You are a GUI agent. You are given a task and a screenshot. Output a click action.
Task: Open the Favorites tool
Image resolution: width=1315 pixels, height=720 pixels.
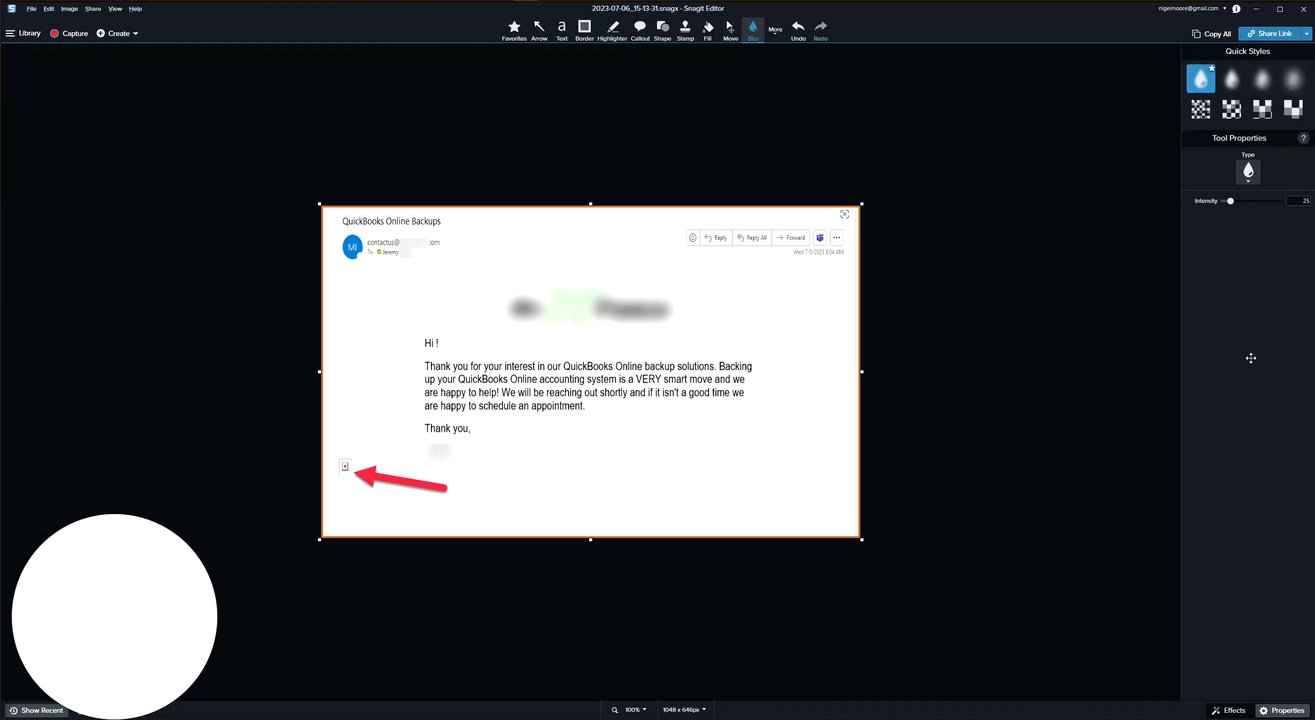coord(514,31)
